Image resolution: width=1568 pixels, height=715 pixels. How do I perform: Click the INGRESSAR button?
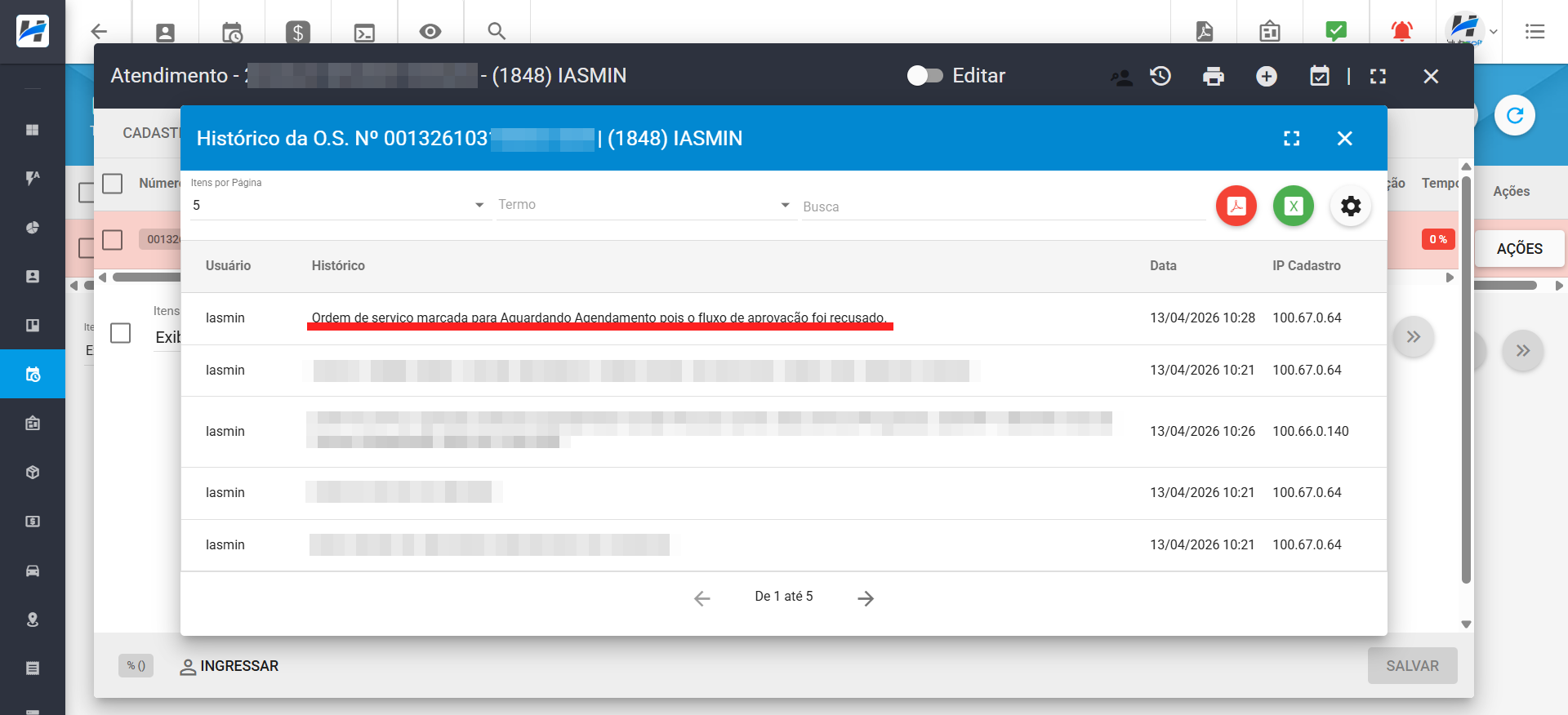(229, 666)
